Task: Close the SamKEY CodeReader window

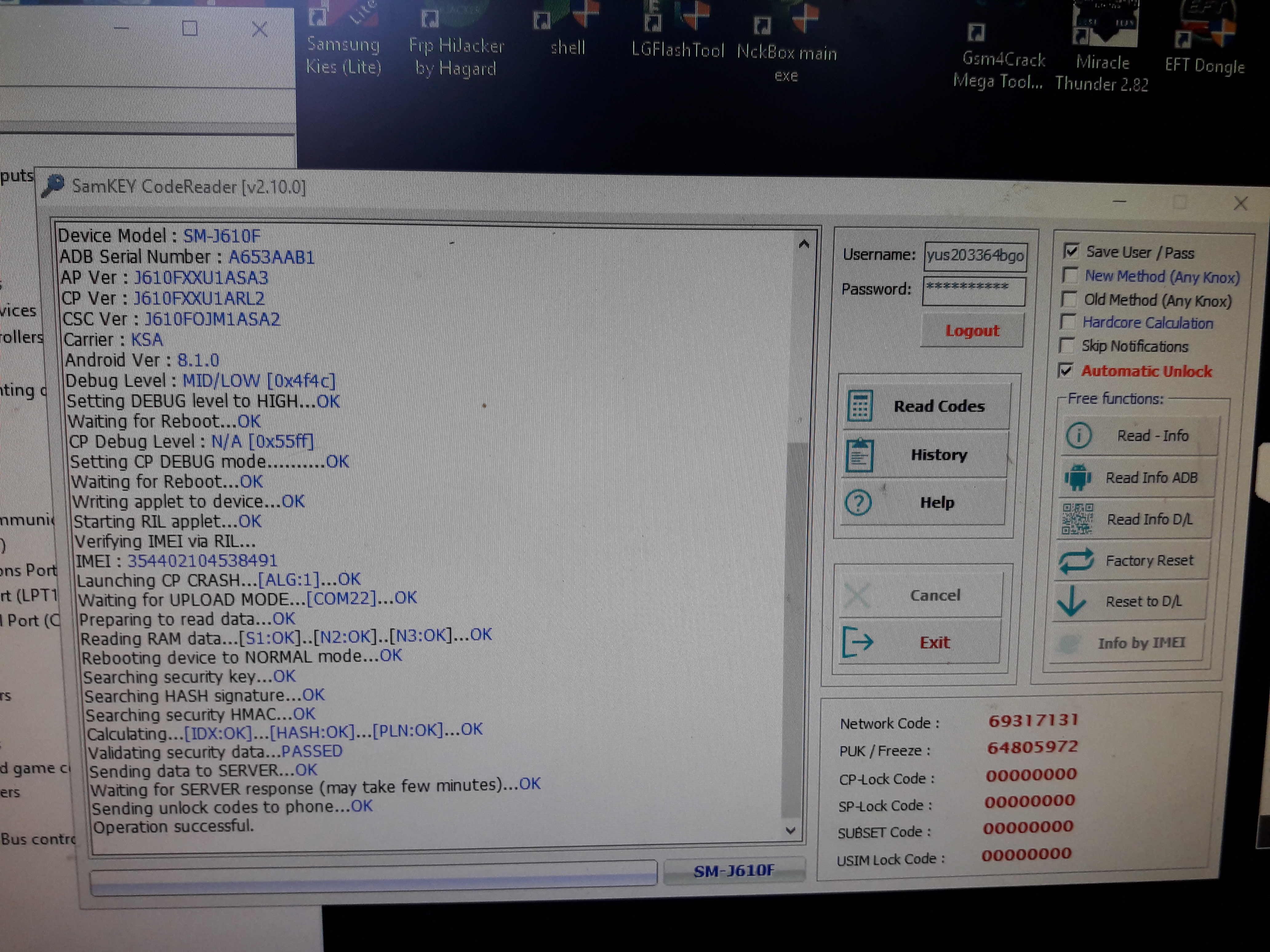Action: click(1240, 203)
